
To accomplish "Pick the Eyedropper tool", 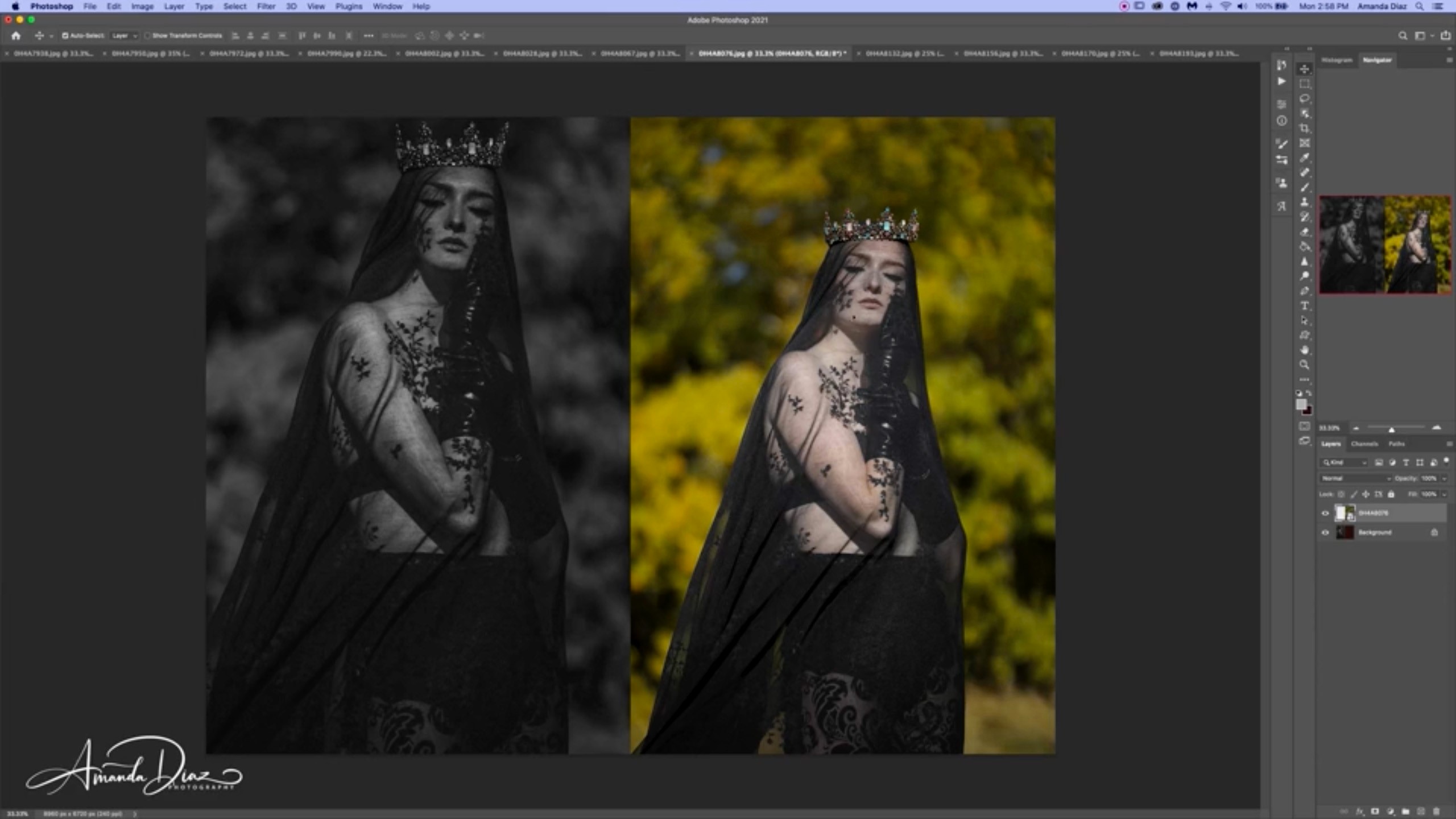I will tap(1305, 158).
